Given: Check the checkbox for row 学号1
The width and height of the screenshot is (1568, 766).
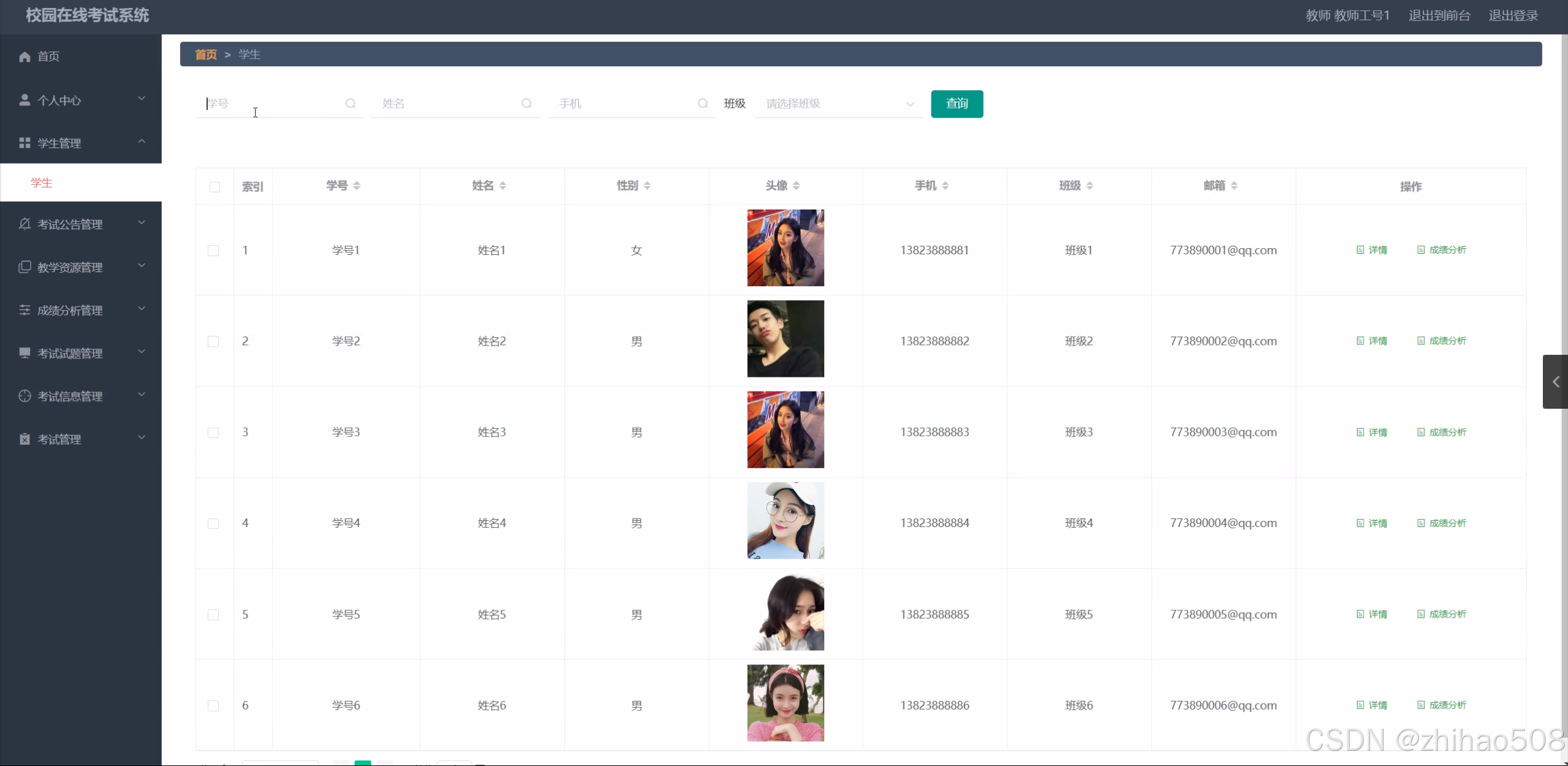Looking at the screenshot, I should click(x=213, y=251).
